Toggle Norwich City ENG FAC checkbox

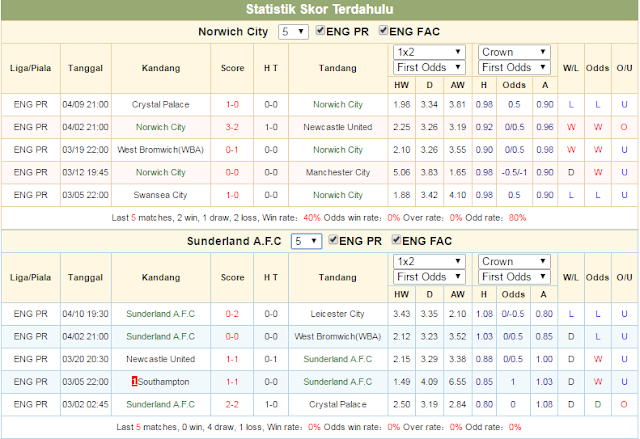tap(383, 31)
